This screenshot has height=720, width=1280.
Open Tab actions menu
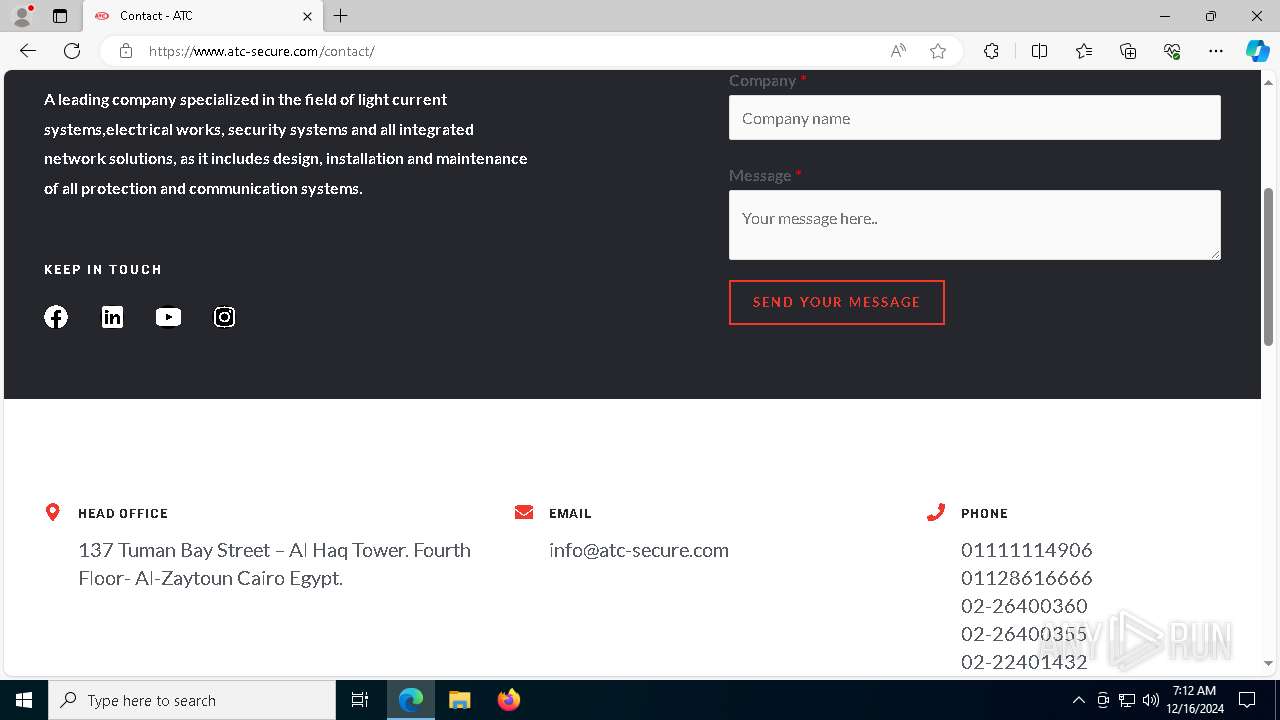point(60,16)
